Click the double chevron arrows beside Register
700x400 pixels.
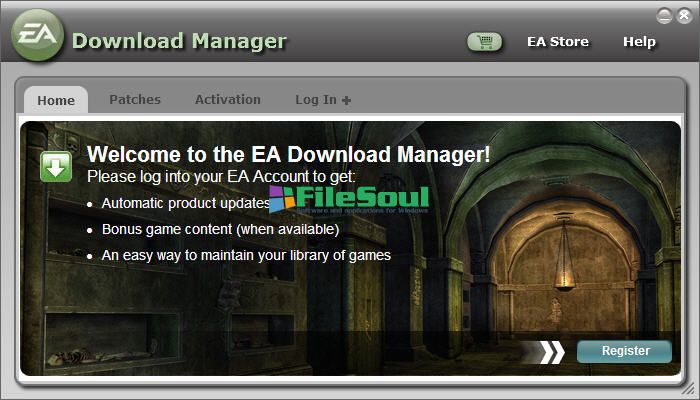pos(552,352)
